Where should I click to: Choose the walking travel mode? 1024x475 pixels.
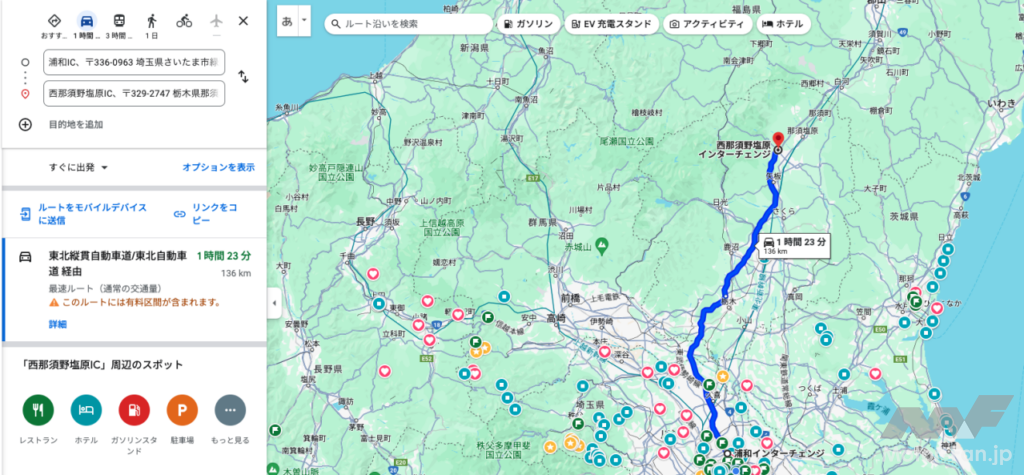click(x=152, y=21)
